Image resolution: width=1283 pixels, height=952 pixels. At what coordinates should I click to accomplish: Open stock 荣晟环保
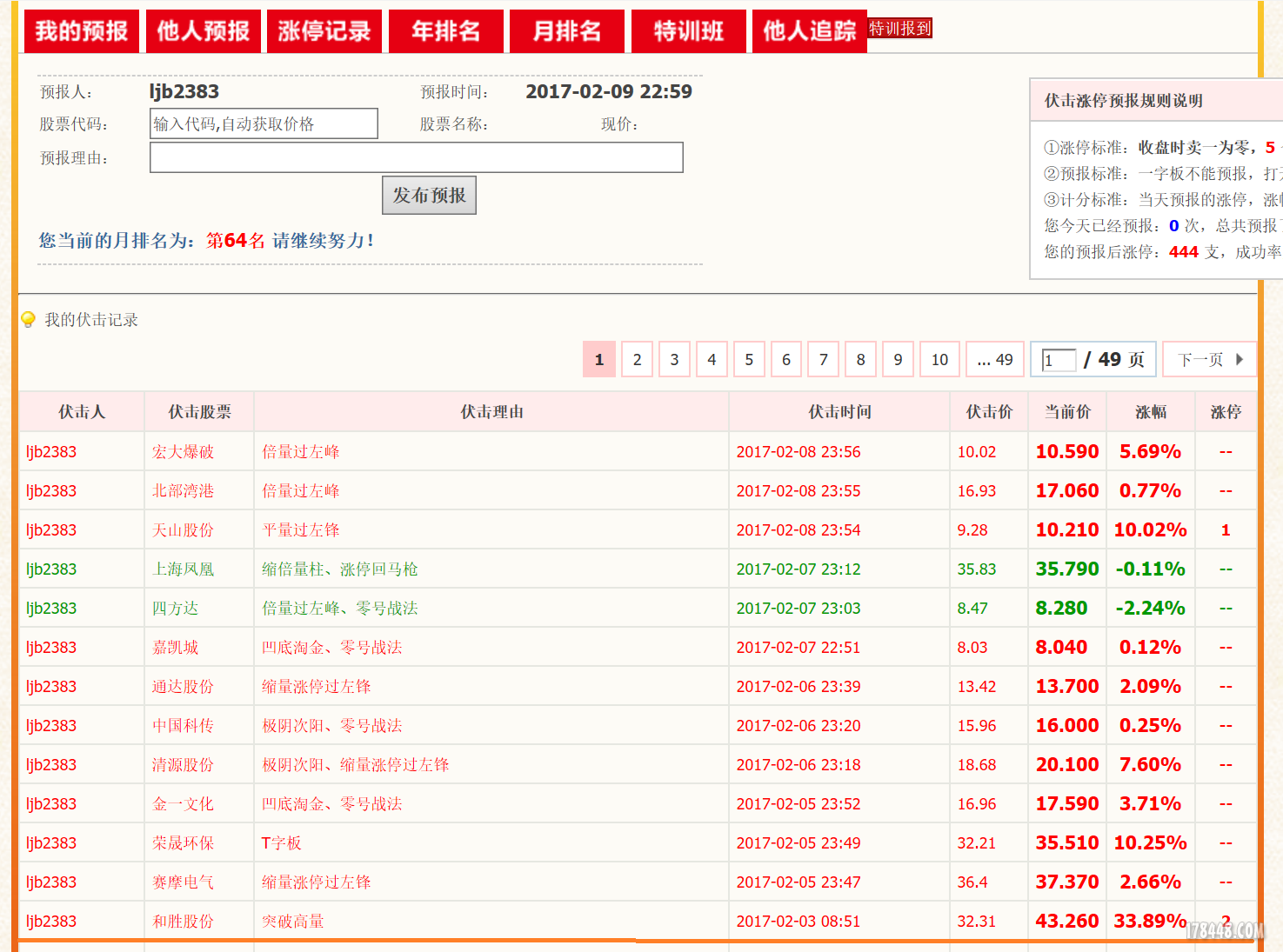(183, 842)
